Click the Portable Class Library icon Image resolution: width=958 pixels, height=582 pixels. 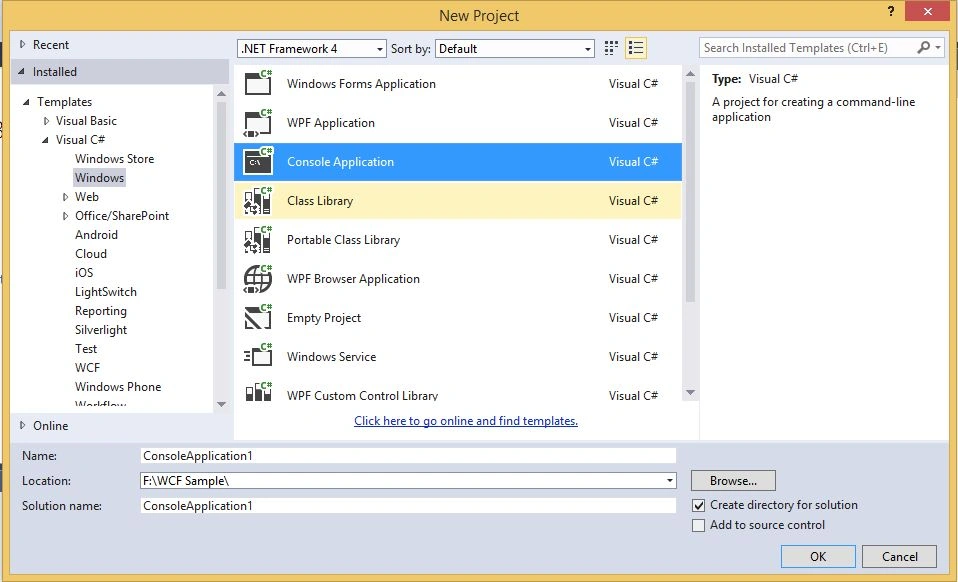point(258,239)
